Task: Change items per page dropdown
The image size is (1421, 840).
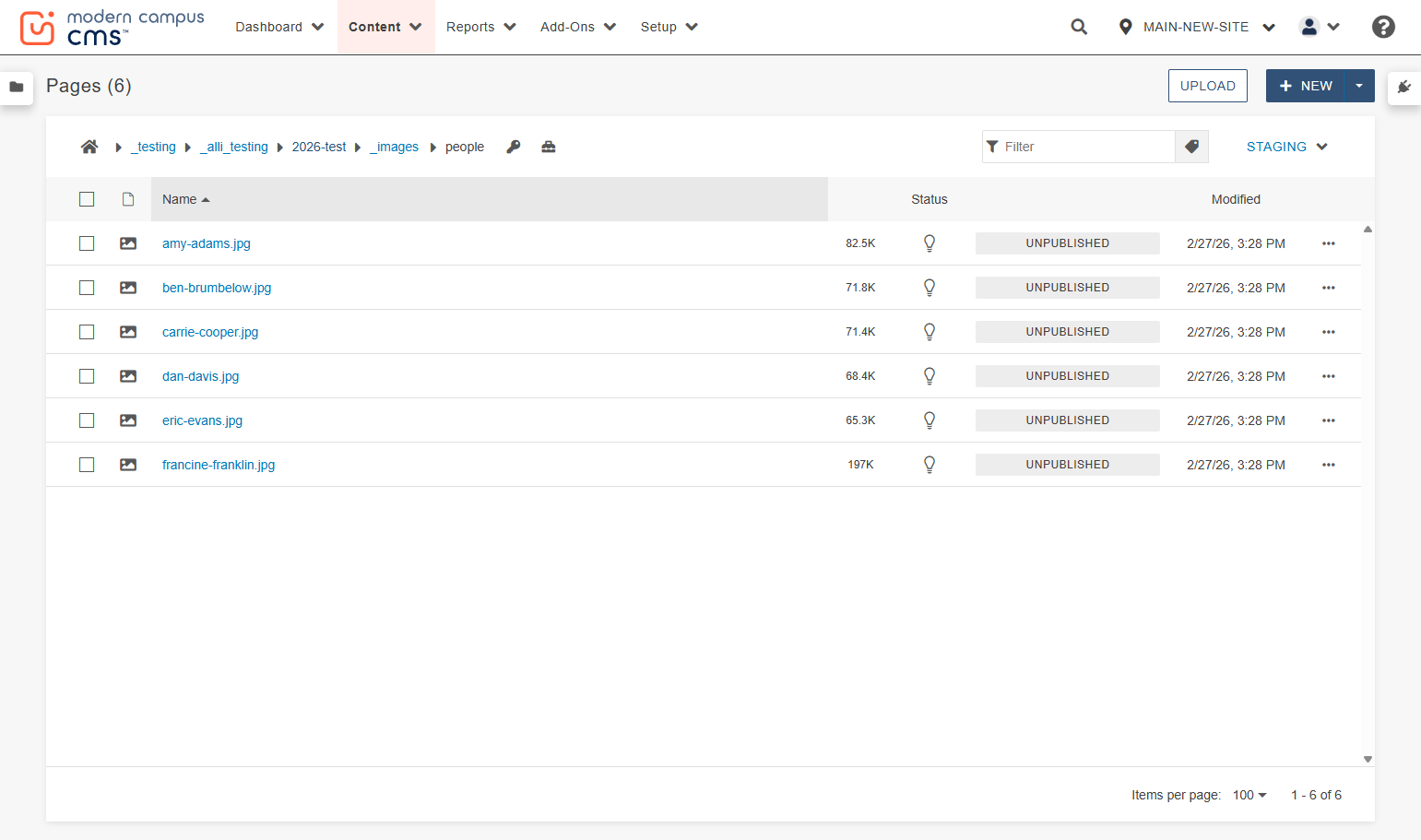Action: click(1249, 795)
